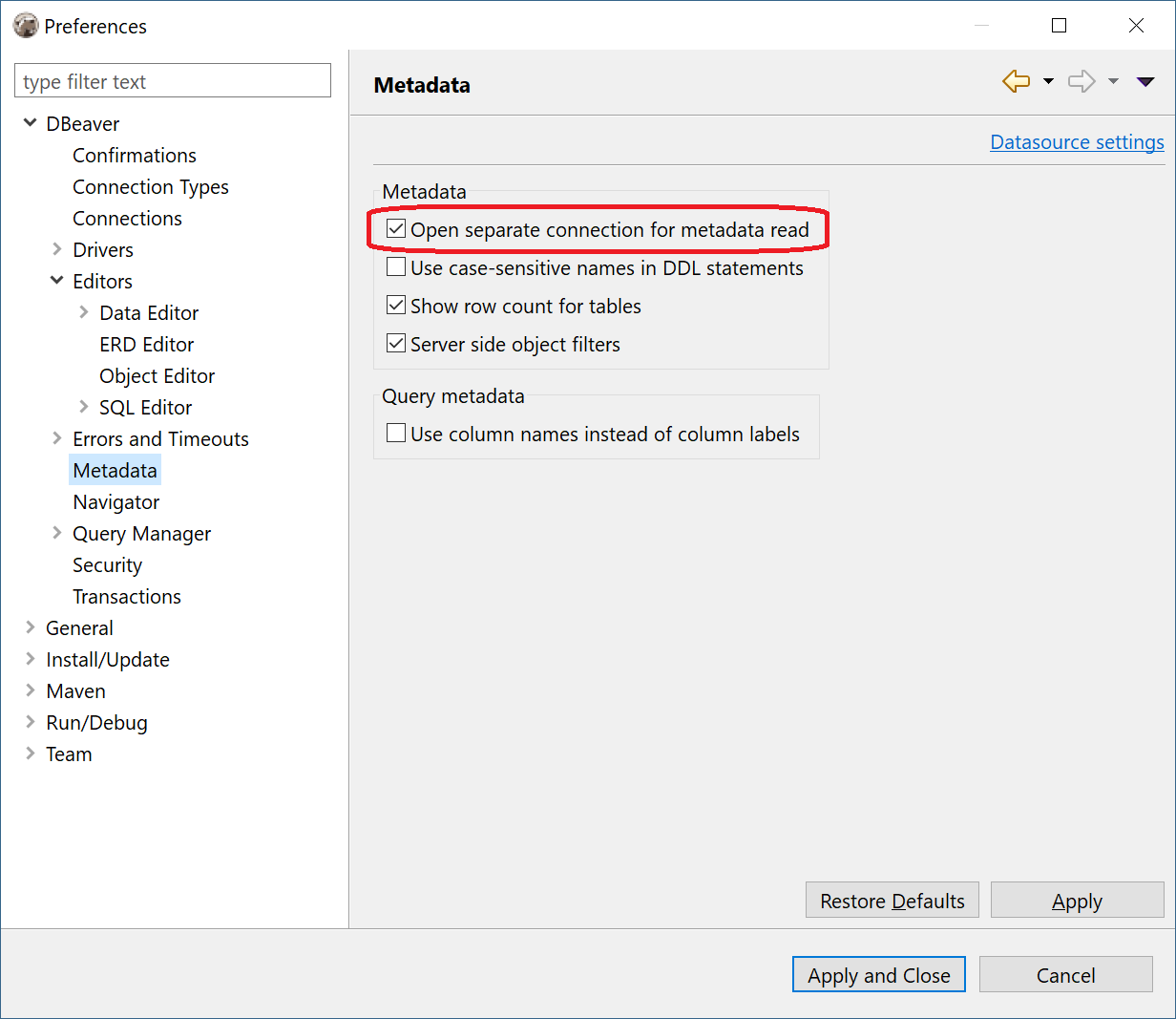The width and height of the screenshot is (1176, 1019).
Task: Open the back history dropdown arrow
Action: point(1048,82)
